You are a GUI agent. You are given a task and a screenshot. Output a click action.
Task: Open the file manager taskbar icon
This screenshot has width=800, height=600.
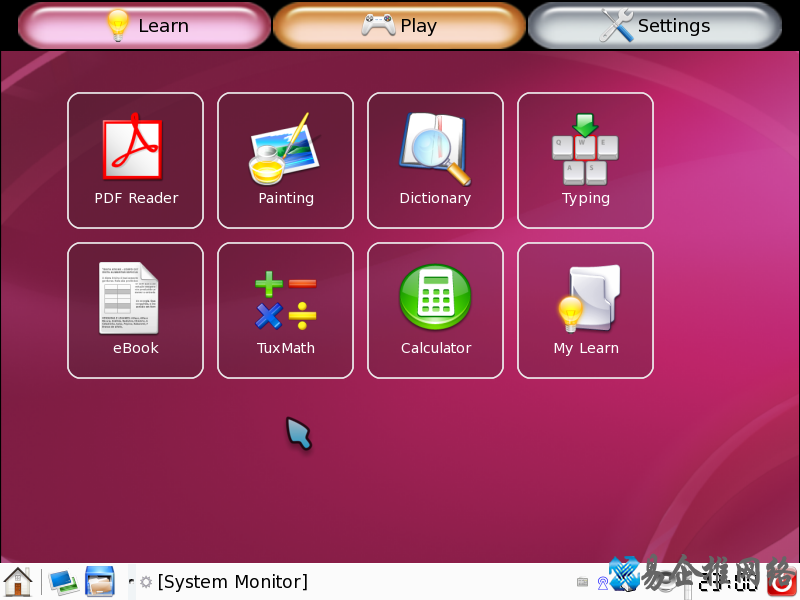point(100,581)
